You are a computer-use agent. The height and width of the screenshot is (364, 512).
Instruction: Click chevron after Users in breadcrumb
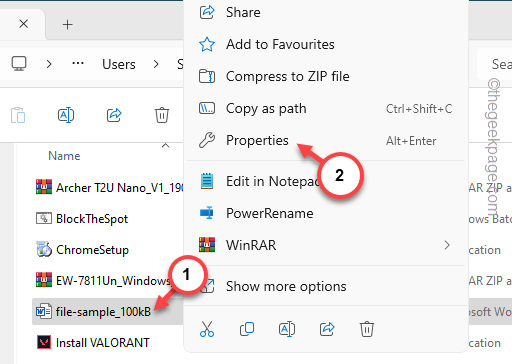pyautogui.click(x=156, y=64)
